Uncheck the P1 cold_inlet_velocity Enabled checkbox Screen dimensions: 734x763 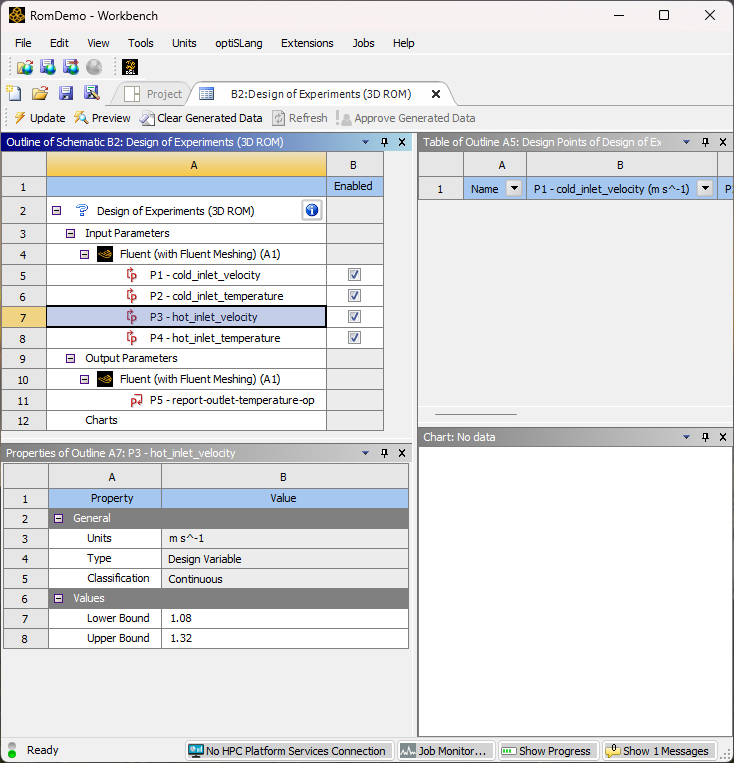pyautogui.click(x=354, y=275)
